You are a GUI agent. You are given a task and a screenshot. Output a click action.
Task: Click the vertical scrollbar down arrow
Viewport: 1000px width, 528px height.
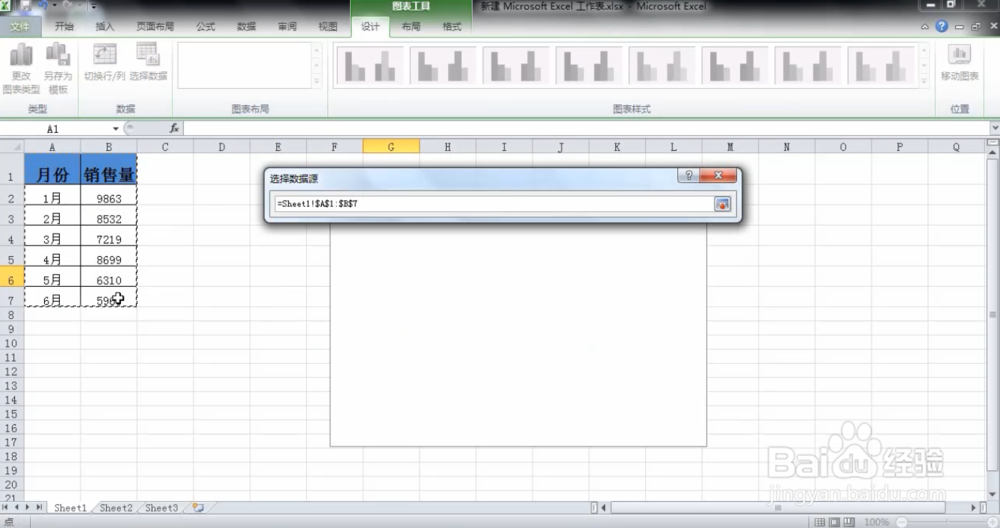tap(992, 494)
